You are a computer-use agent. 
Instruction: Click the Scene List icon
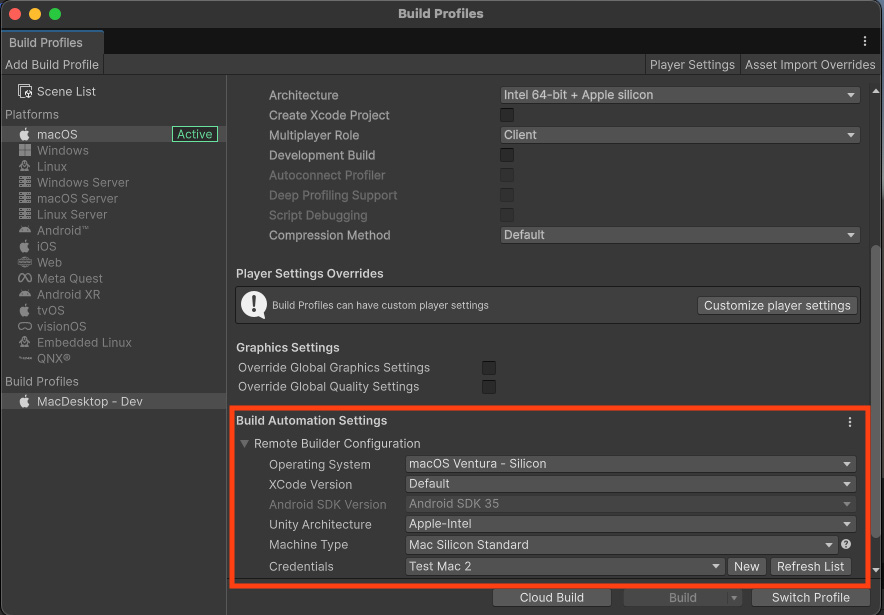coord(25,91)
